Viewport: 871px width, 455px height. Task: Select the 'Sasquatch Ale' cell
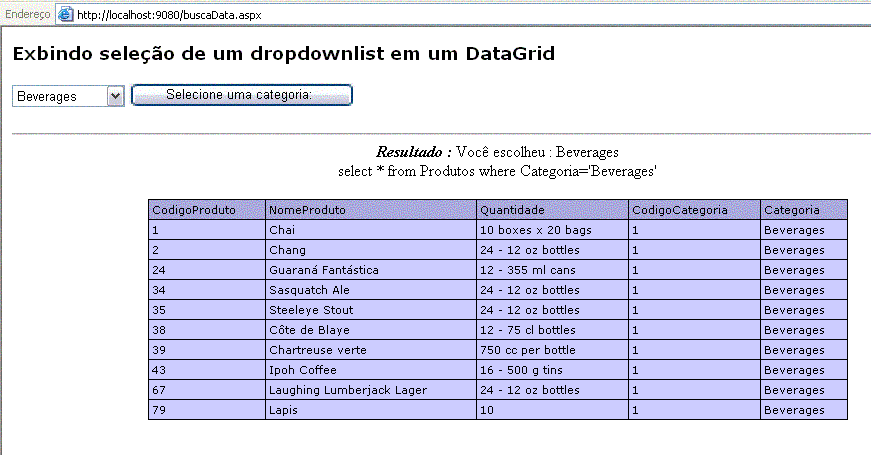click(371, 290)
